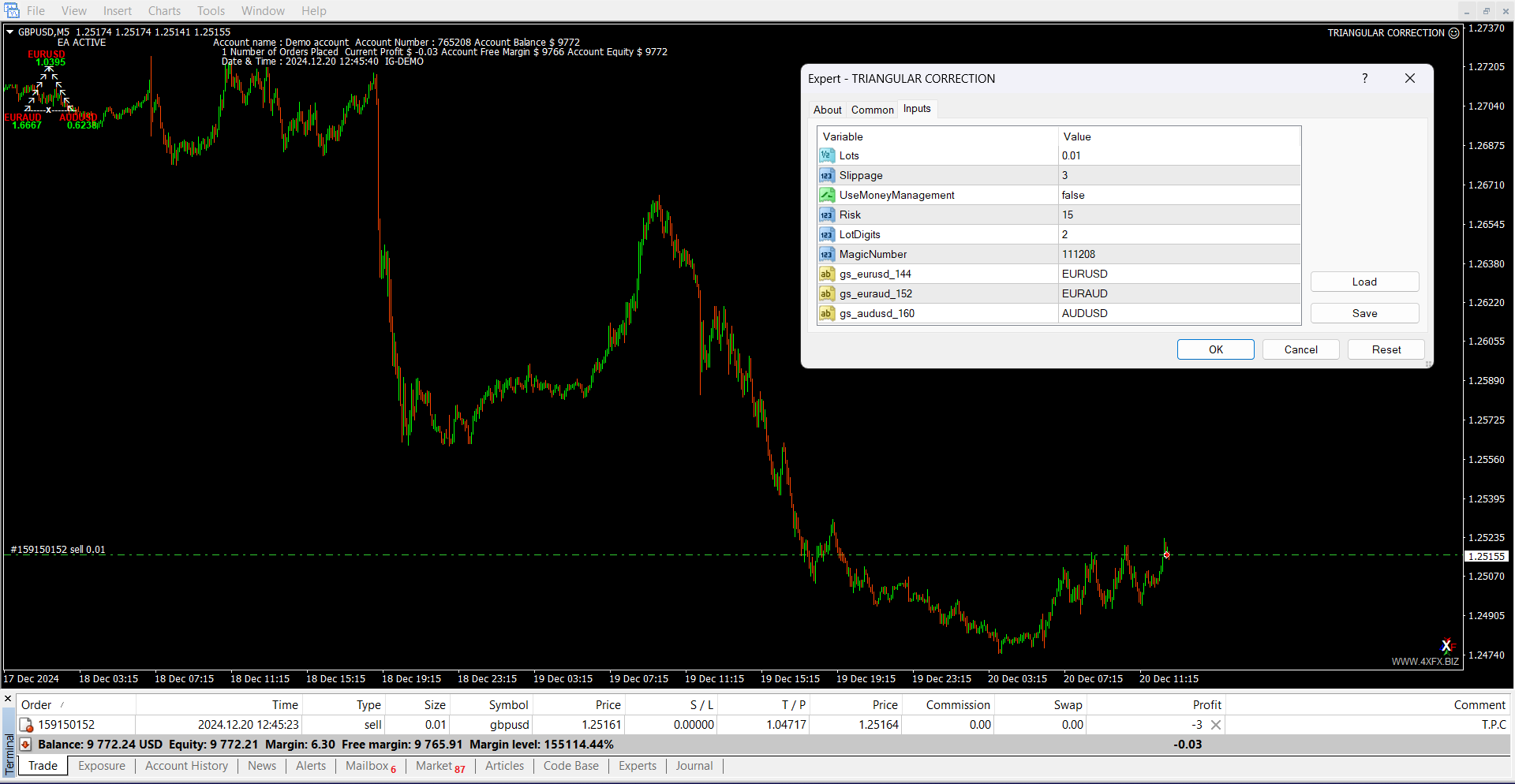
Task: Click the Lots value field 0.01
Action: 1071,155
